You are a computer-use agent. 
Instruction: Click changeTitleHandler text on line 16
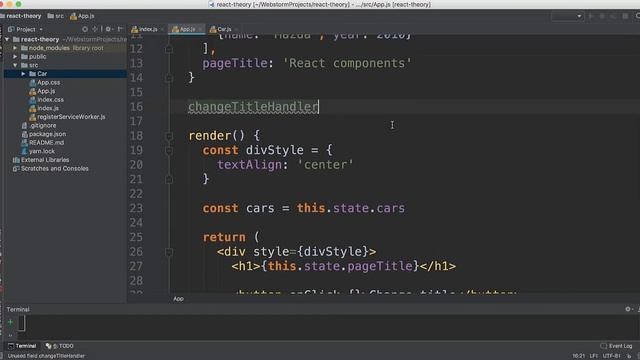pyautogui.click(x=253, y=107)
